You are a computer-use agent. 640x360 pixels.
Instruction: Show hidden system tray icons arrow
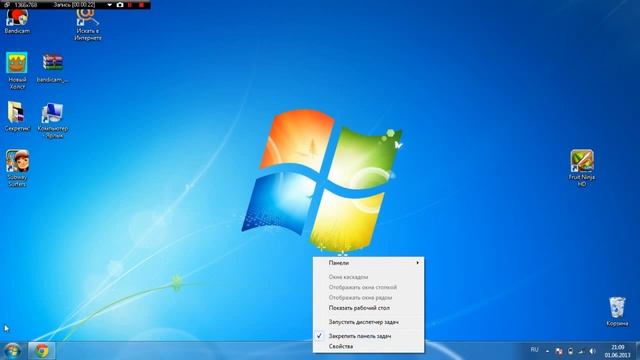pyautogui.click(x=547, y=351)
